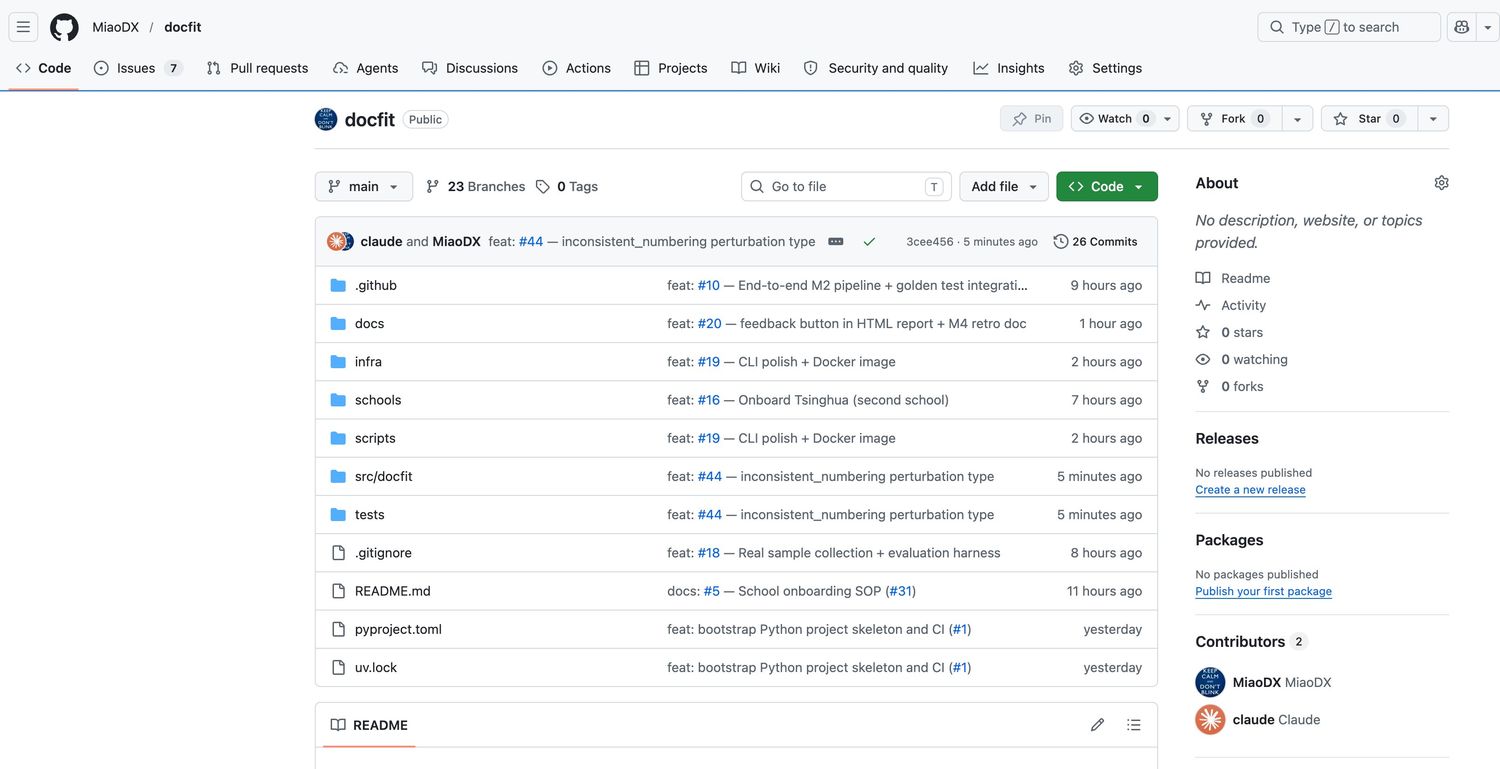Open the infra folder
Viewport: 1500px width, 769px height.
click(x=368, y=362)
